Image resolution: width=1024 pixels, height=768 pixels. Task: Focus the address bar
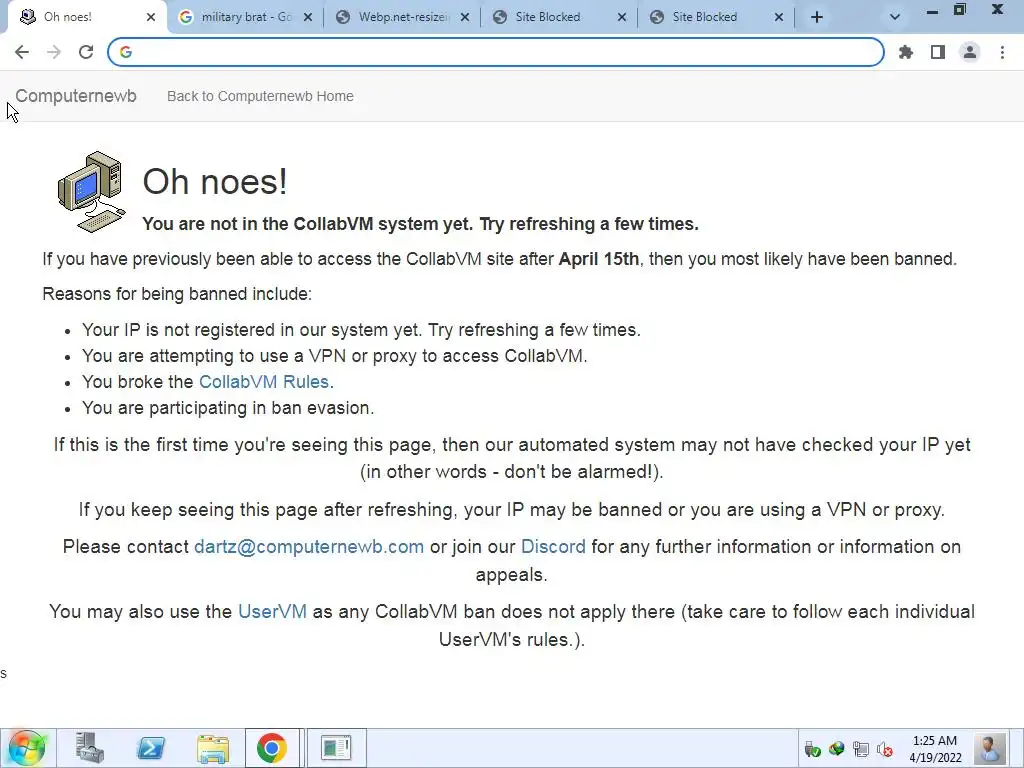[496, 52]
